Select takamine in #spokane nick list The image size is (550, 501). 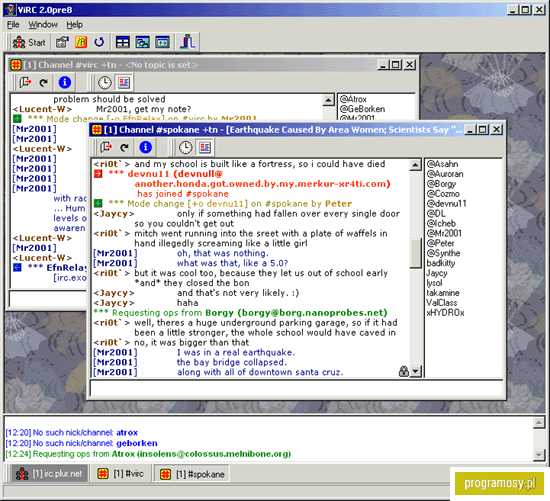(x=443, y=293)
